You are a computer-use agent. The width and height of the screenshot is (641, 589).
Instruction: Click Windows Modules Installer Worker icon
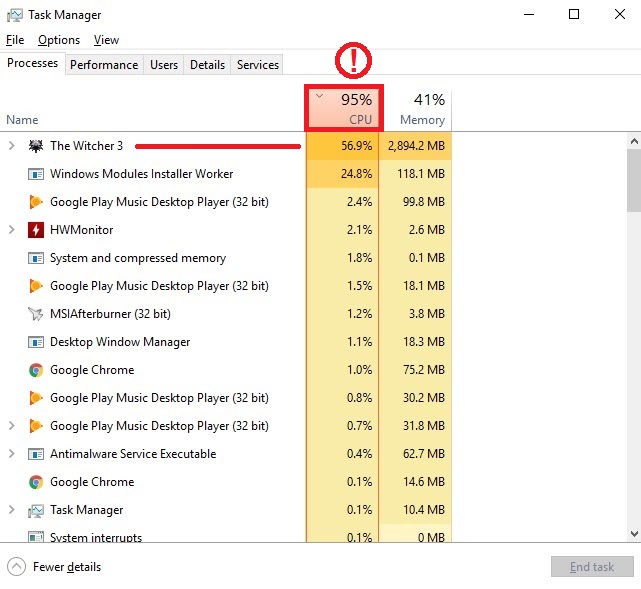click(x=36, y=174)
